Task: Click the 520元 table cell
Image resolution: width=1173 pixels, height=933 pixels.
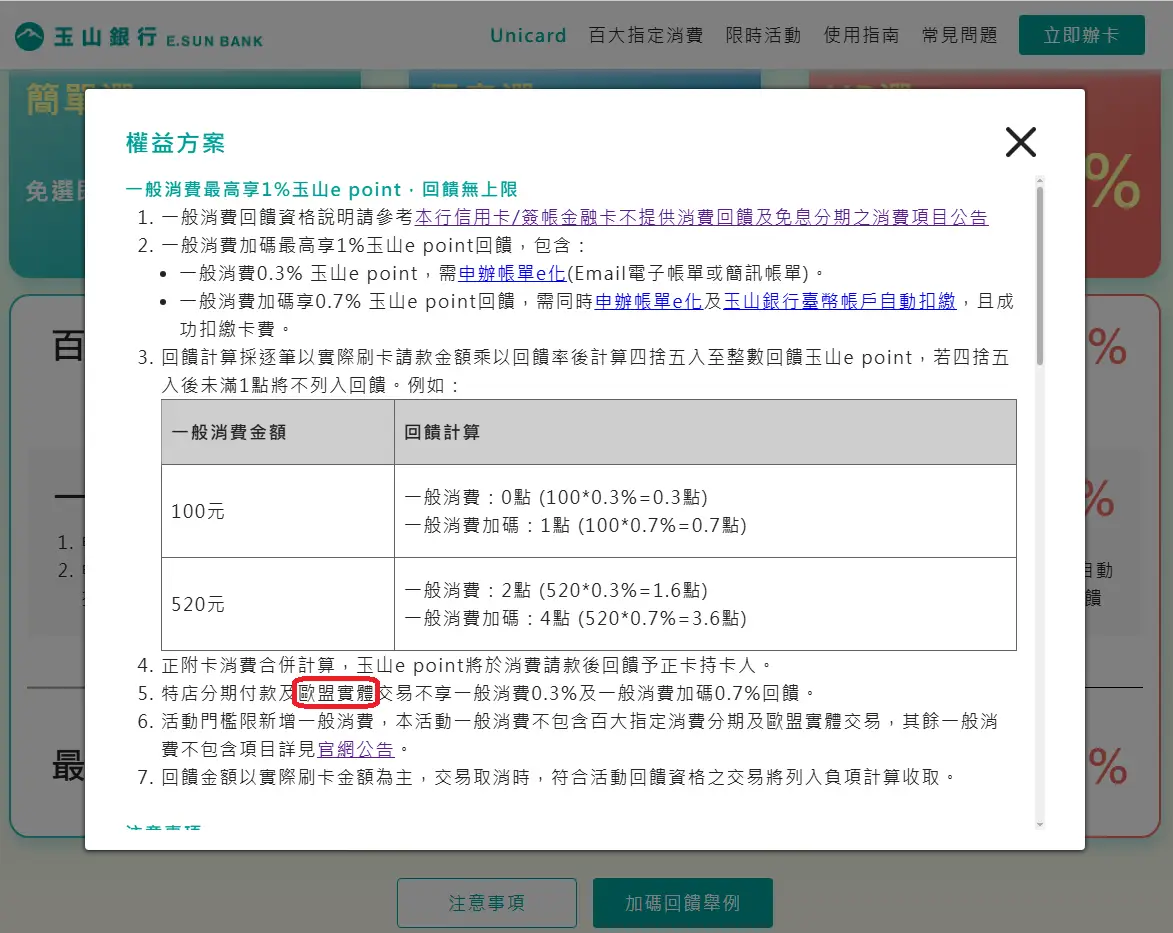Action: 278,604
